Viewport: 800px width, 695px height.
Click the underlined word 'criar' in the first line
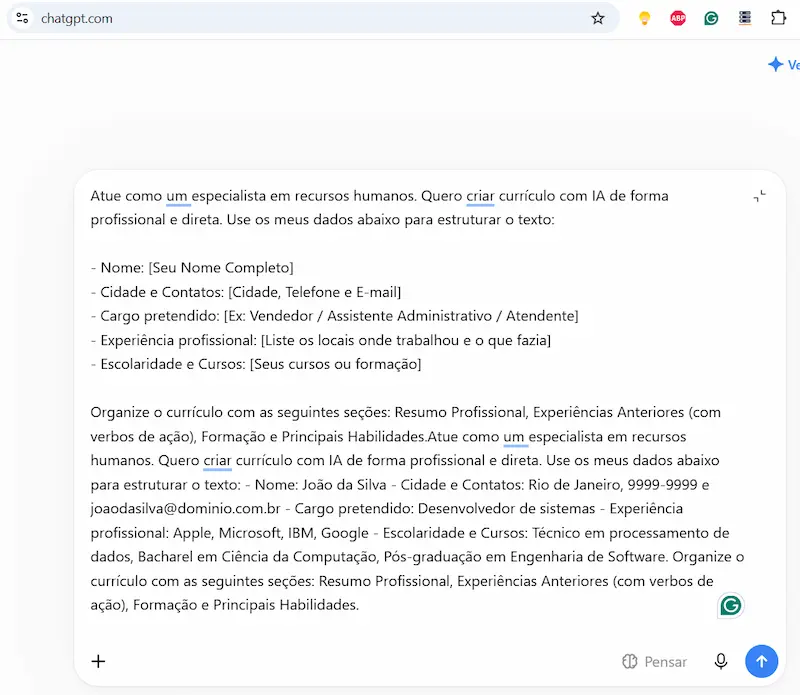tap(480, 196)
